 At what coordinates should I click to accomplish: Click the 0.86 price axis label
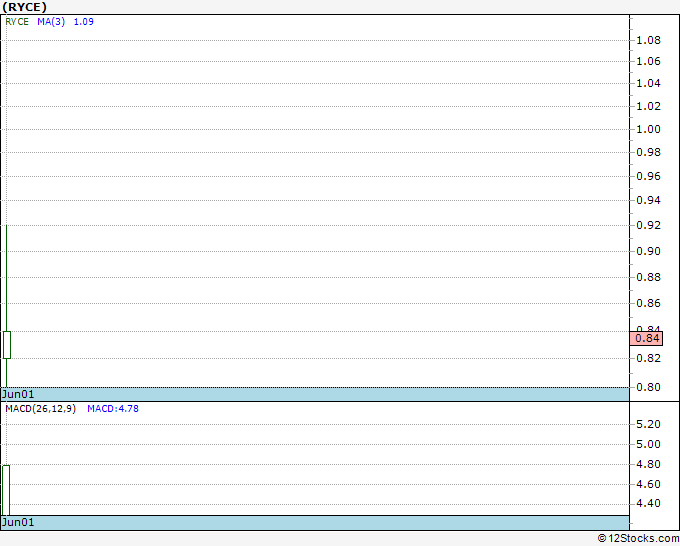[x=648, y=303]
